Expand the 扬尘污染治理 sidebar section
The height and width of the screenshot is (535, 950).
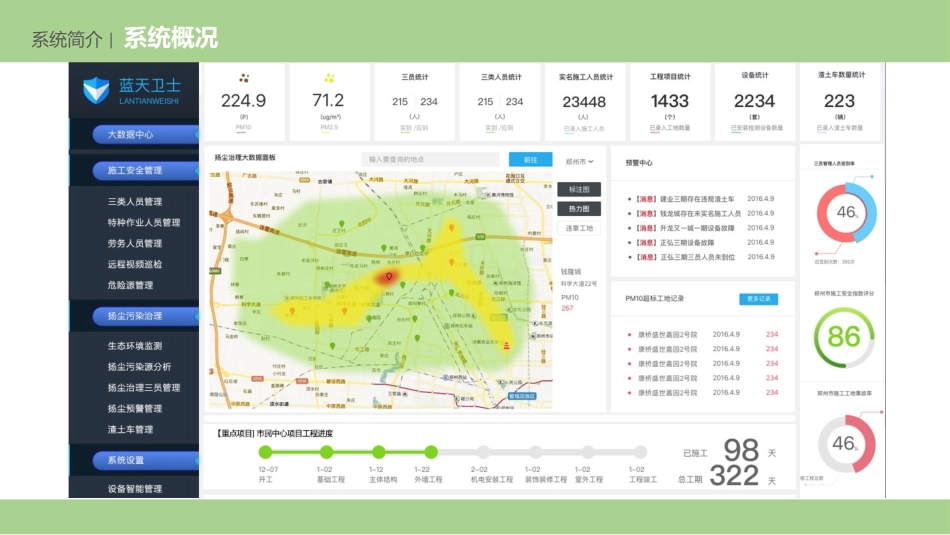click(x=135, y=316)
